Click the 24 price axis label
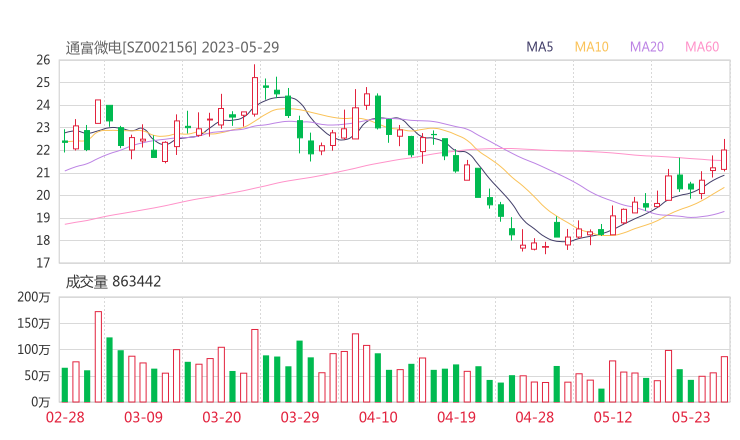The height and width of the screenshot is (440, 740). click(x=43, y=105)
